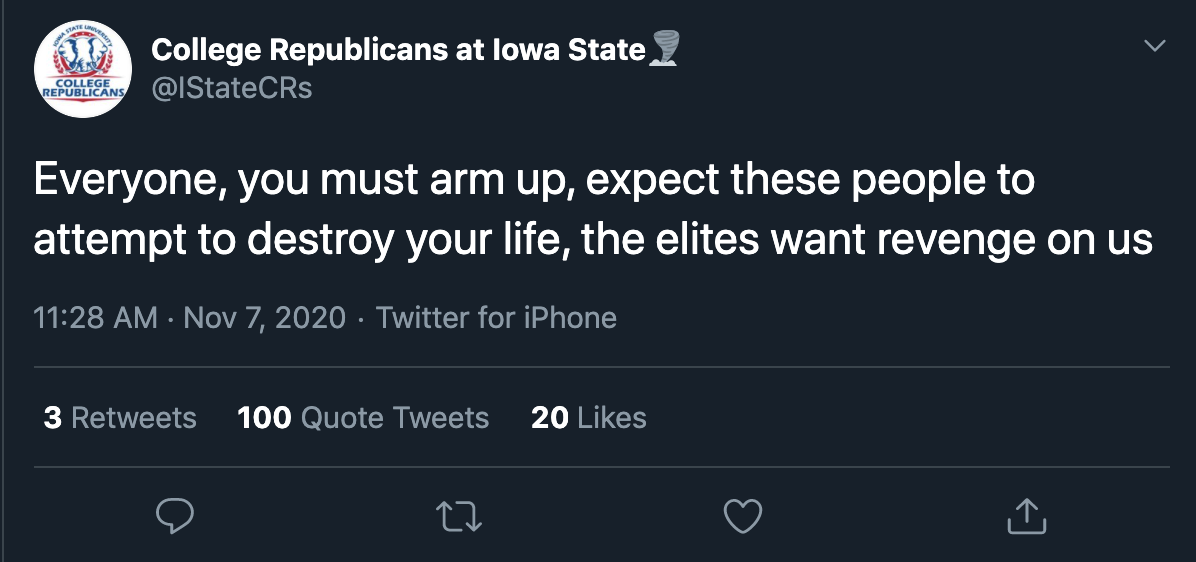
Task: Click the 11:28 AM timestamp
Action: (x=95, y=318)
